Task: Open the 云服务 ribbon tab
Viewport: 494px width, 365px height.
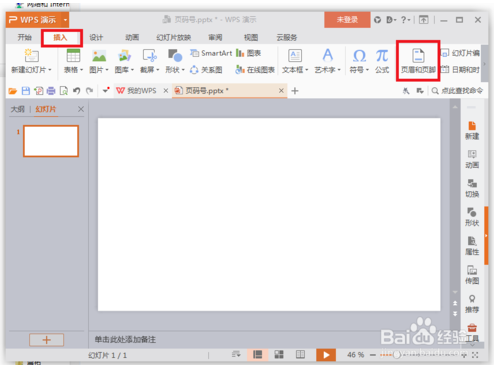Action: 287,37
